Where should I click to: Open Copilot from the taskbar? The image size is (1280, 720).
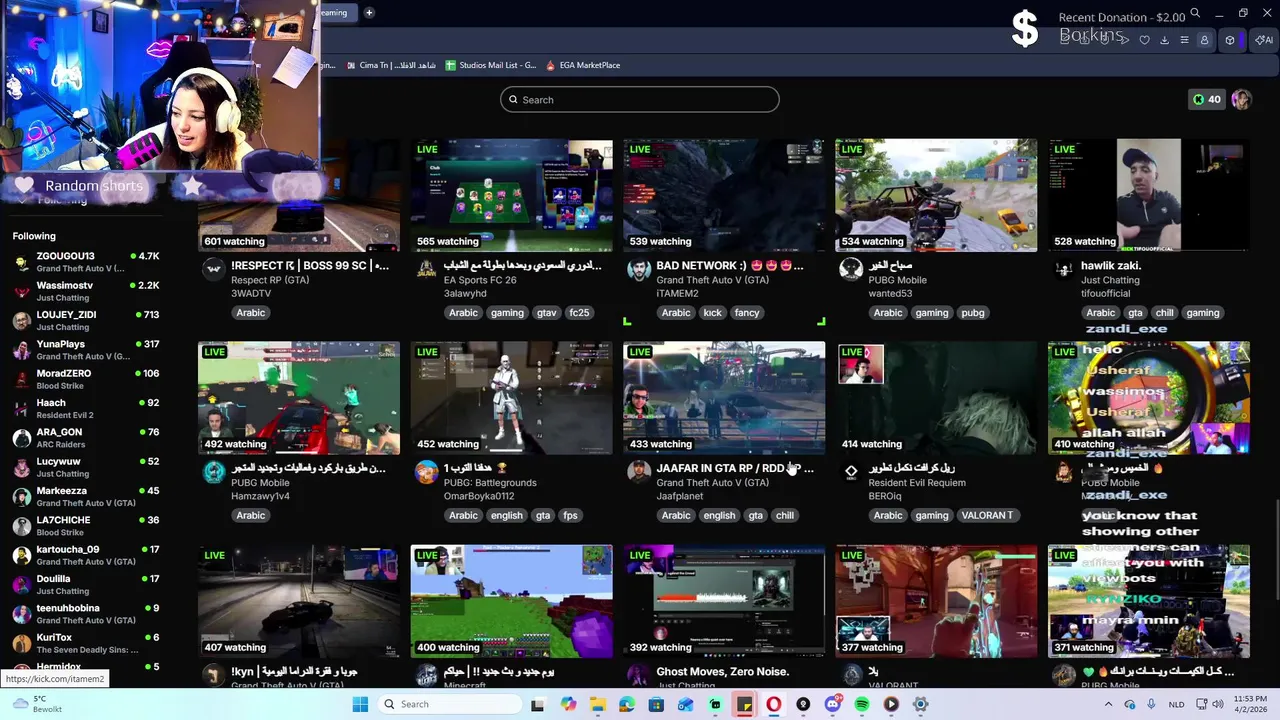point(568,704)
